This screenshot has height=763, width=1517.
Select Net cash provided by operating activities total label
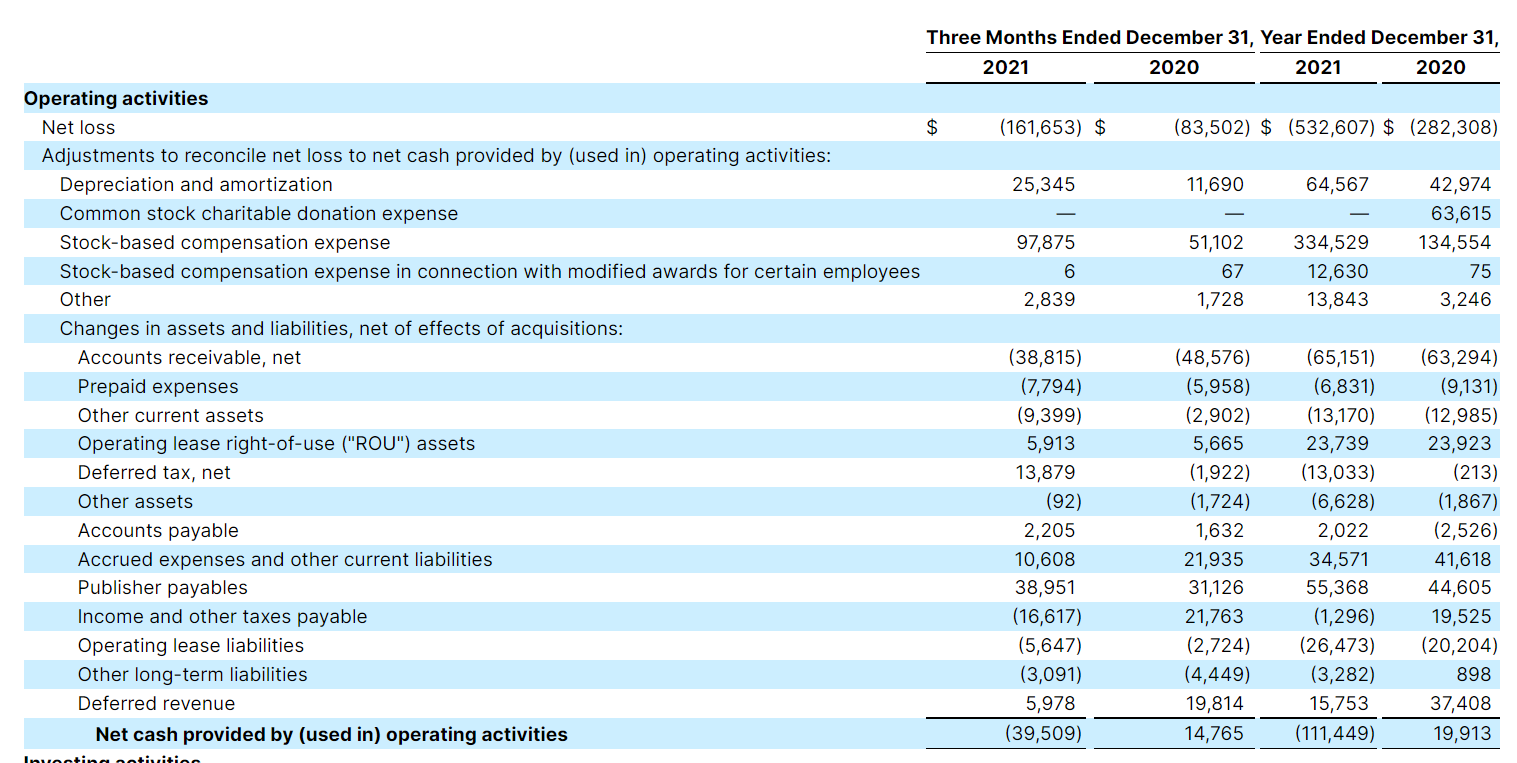tap(331, 734)
